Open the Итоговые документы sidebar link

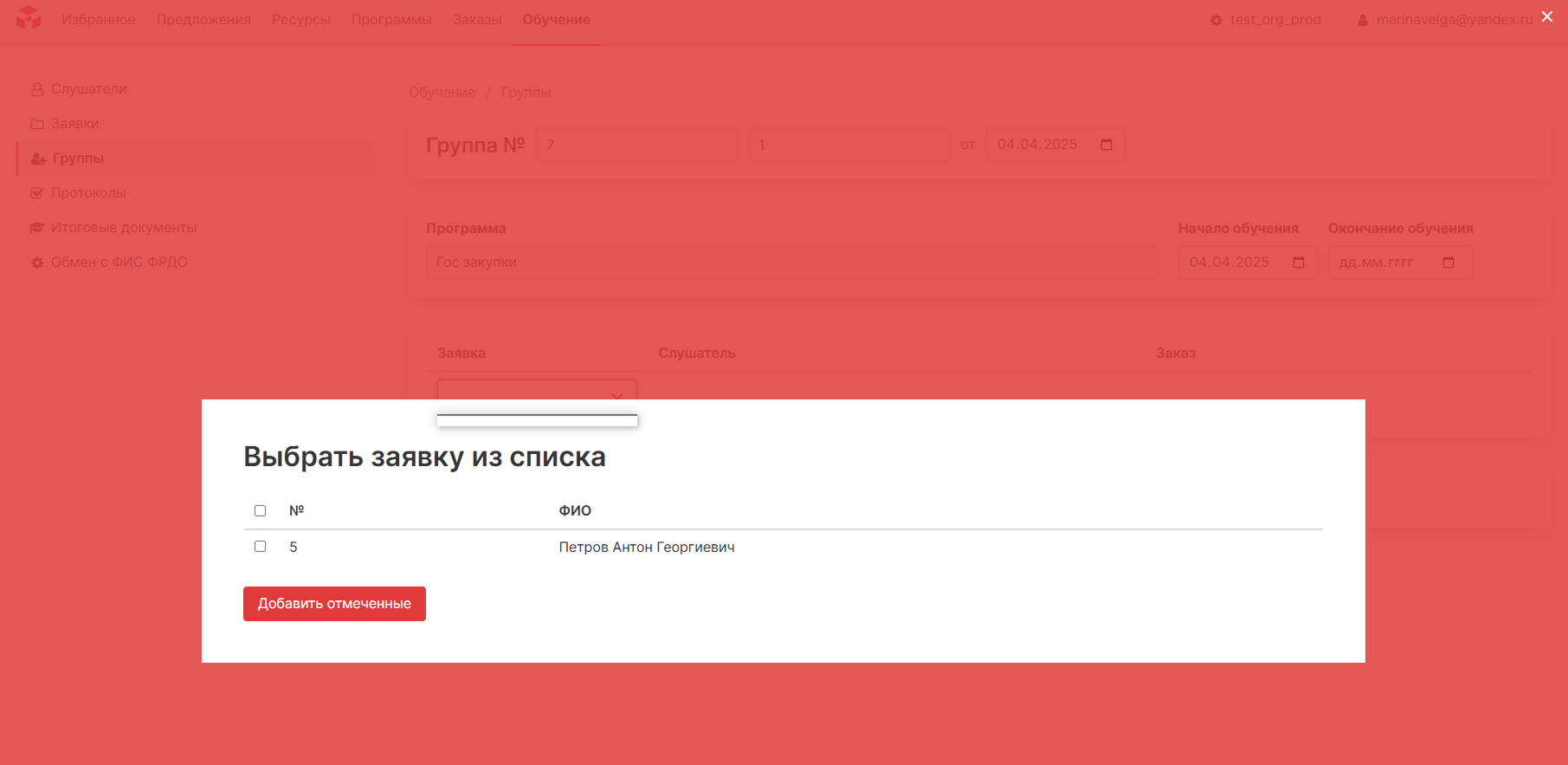[x=124, y=228]
